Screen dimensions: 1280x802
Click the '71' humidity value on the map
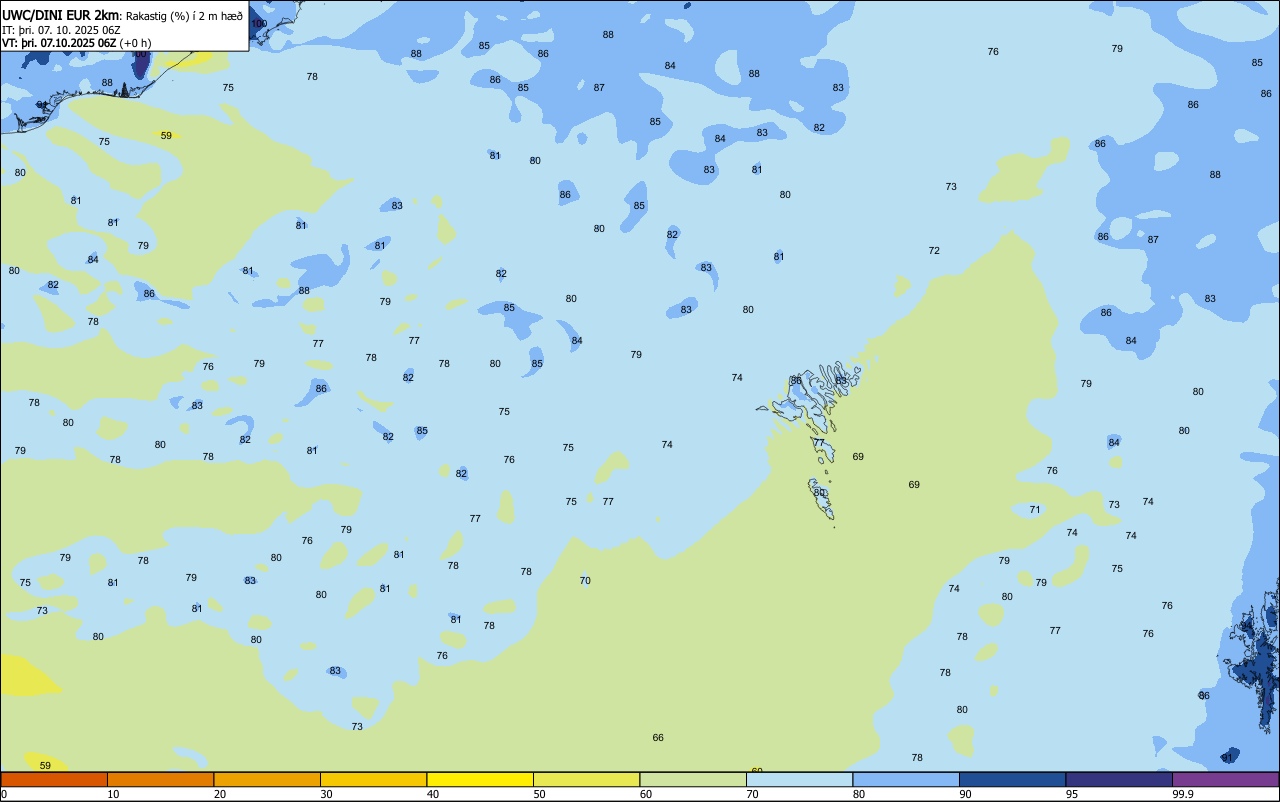(1035, 510)
